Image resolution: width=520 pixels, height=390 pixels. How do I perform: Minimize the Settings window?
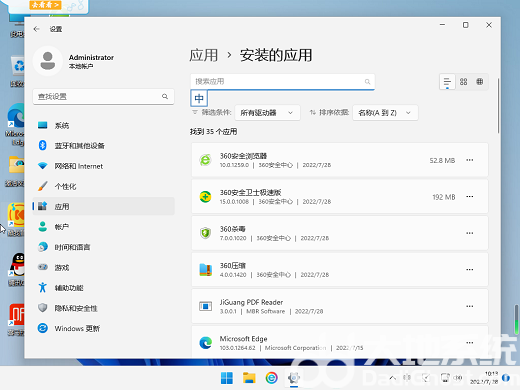point(442,25)
